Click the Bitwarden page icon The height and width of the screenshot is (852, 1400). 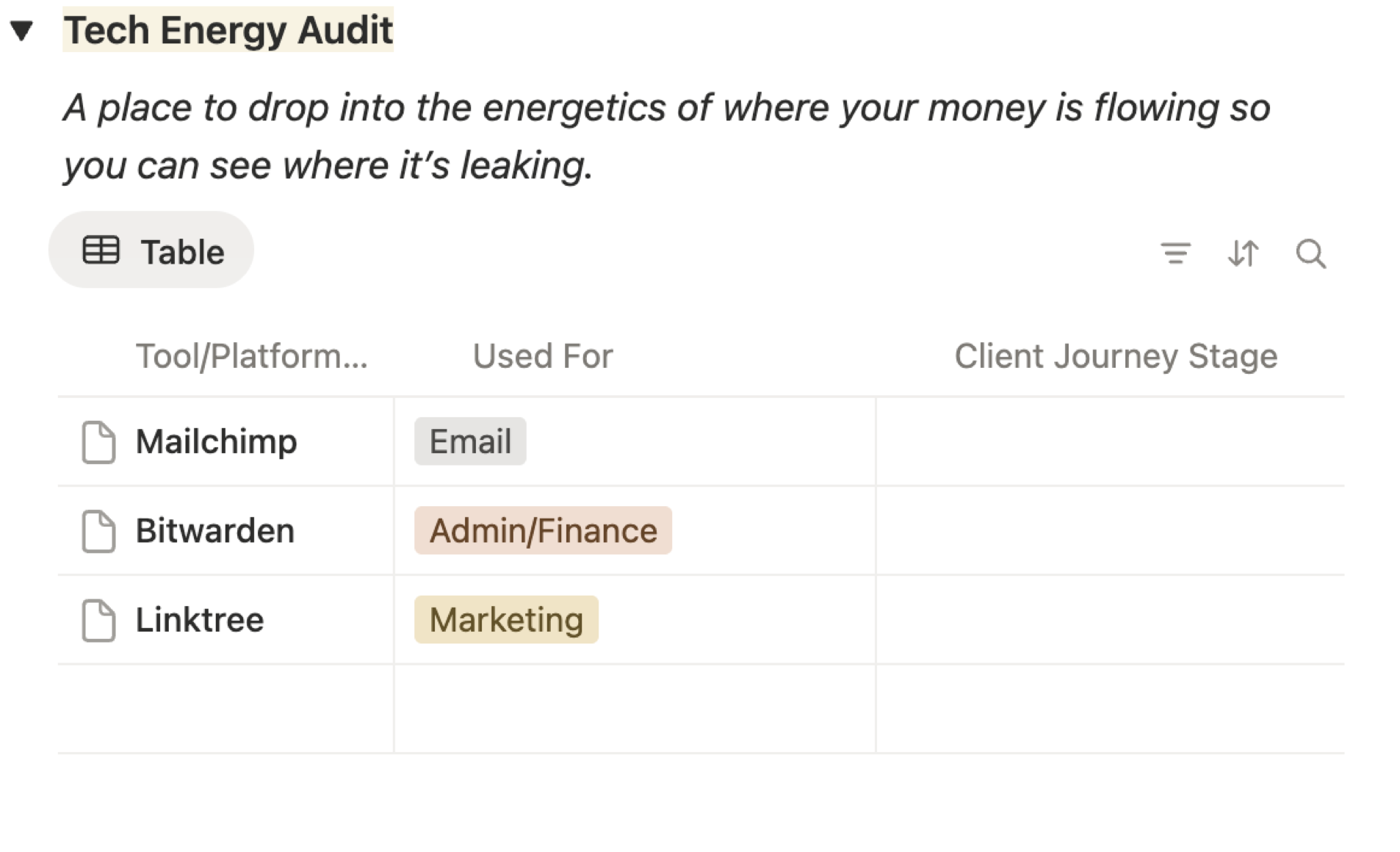point(98,531)
